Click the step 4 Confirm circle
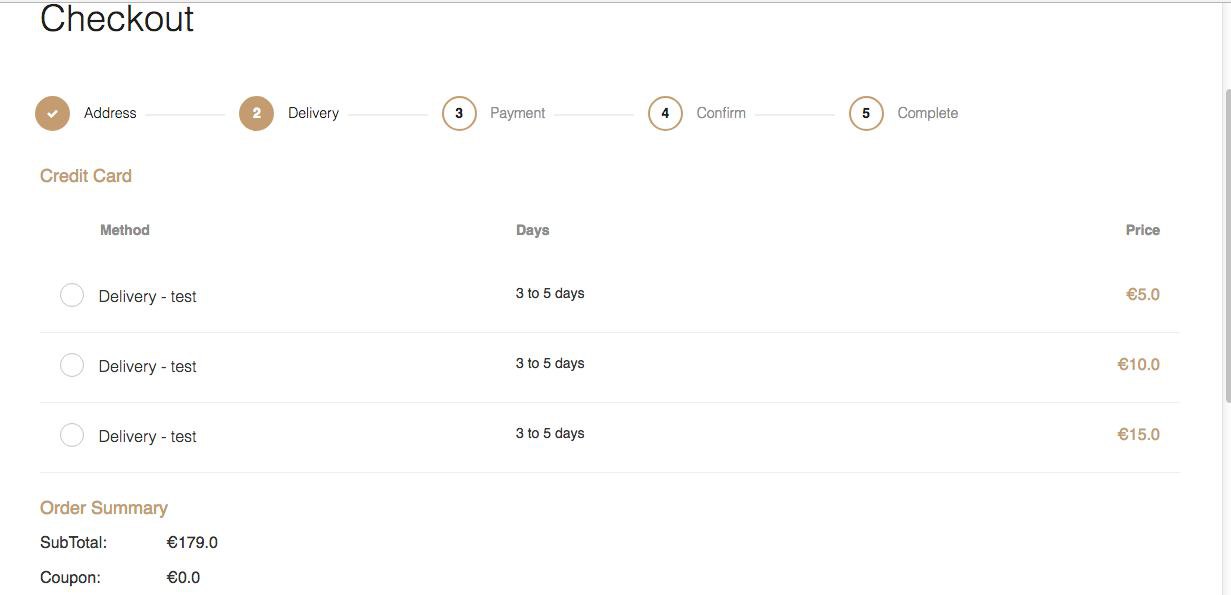The image size is (1231, 595). 665,113
